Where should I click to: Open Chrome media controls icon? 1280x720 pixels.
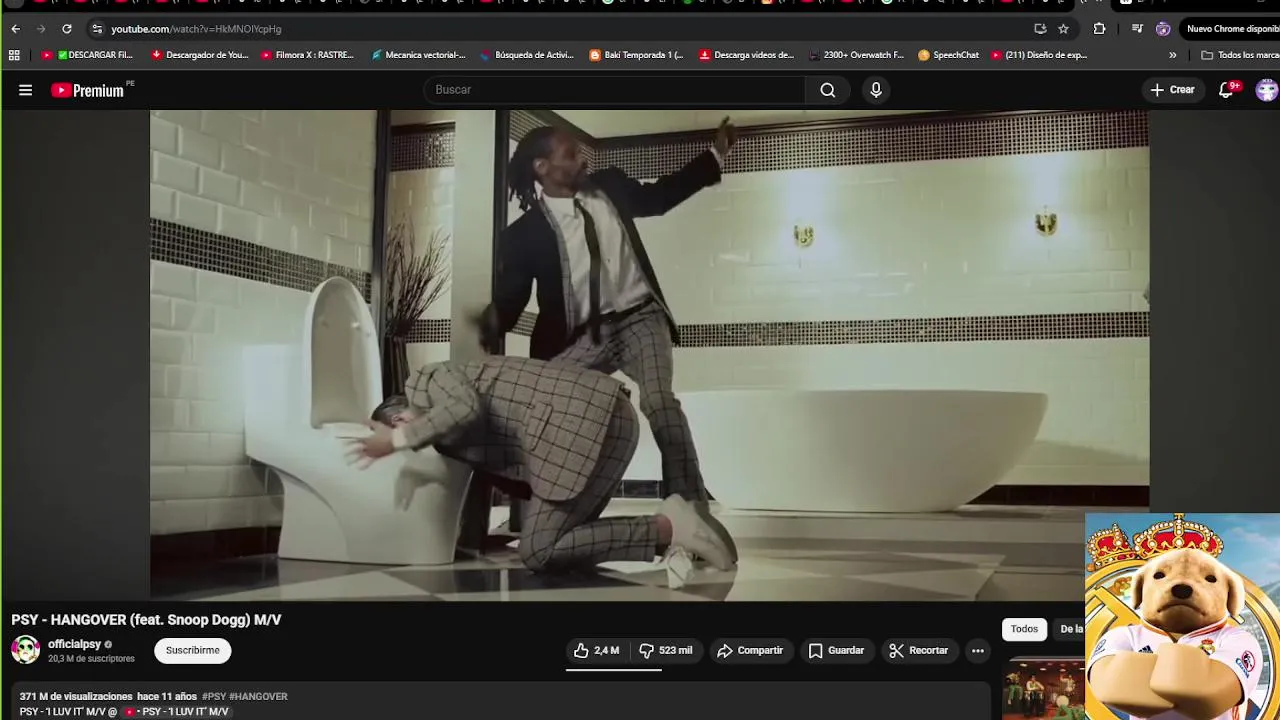[x=1137, y=29]
